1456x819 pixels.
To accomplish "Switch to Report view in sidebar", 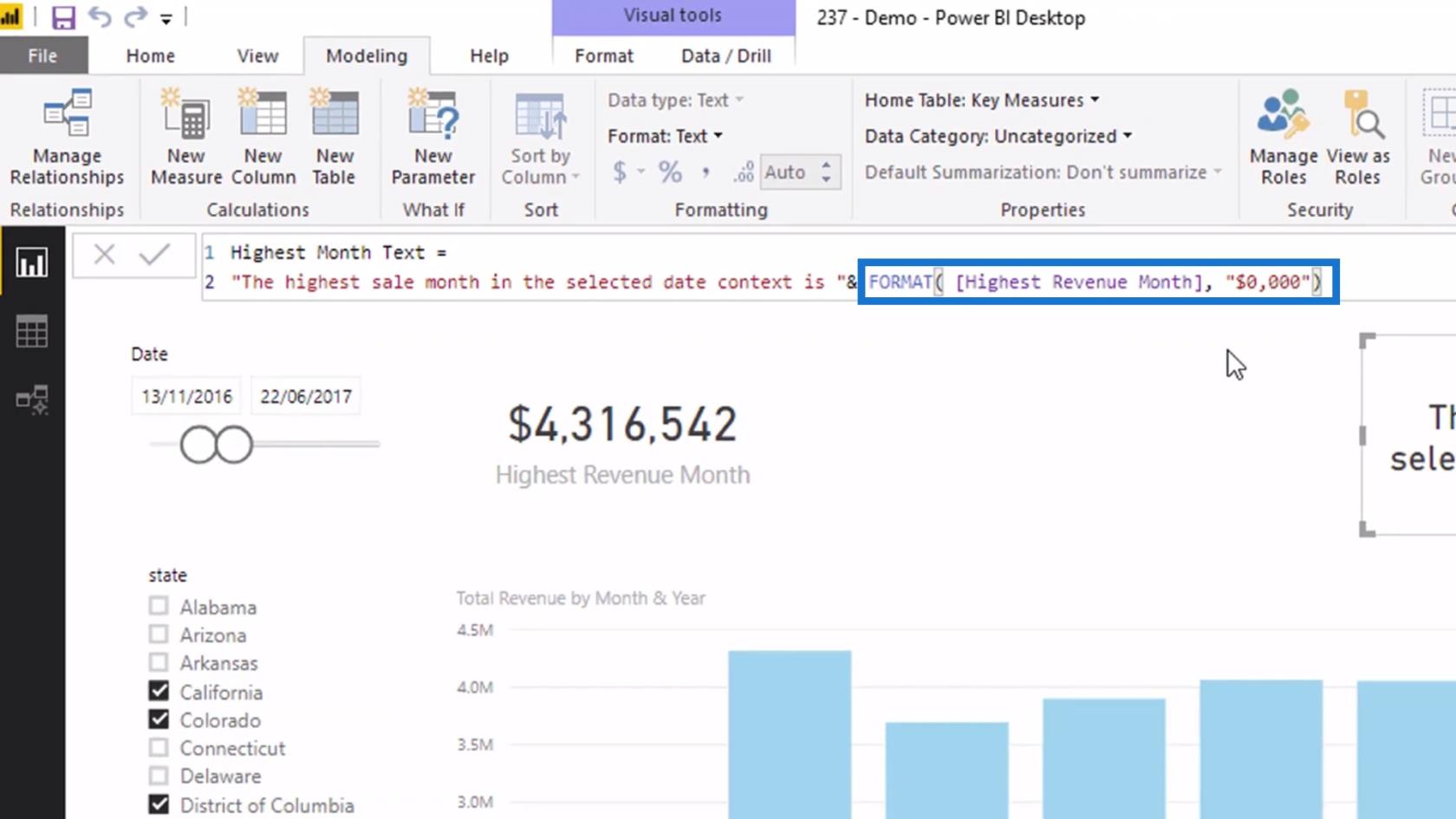I will coord(32,263).
